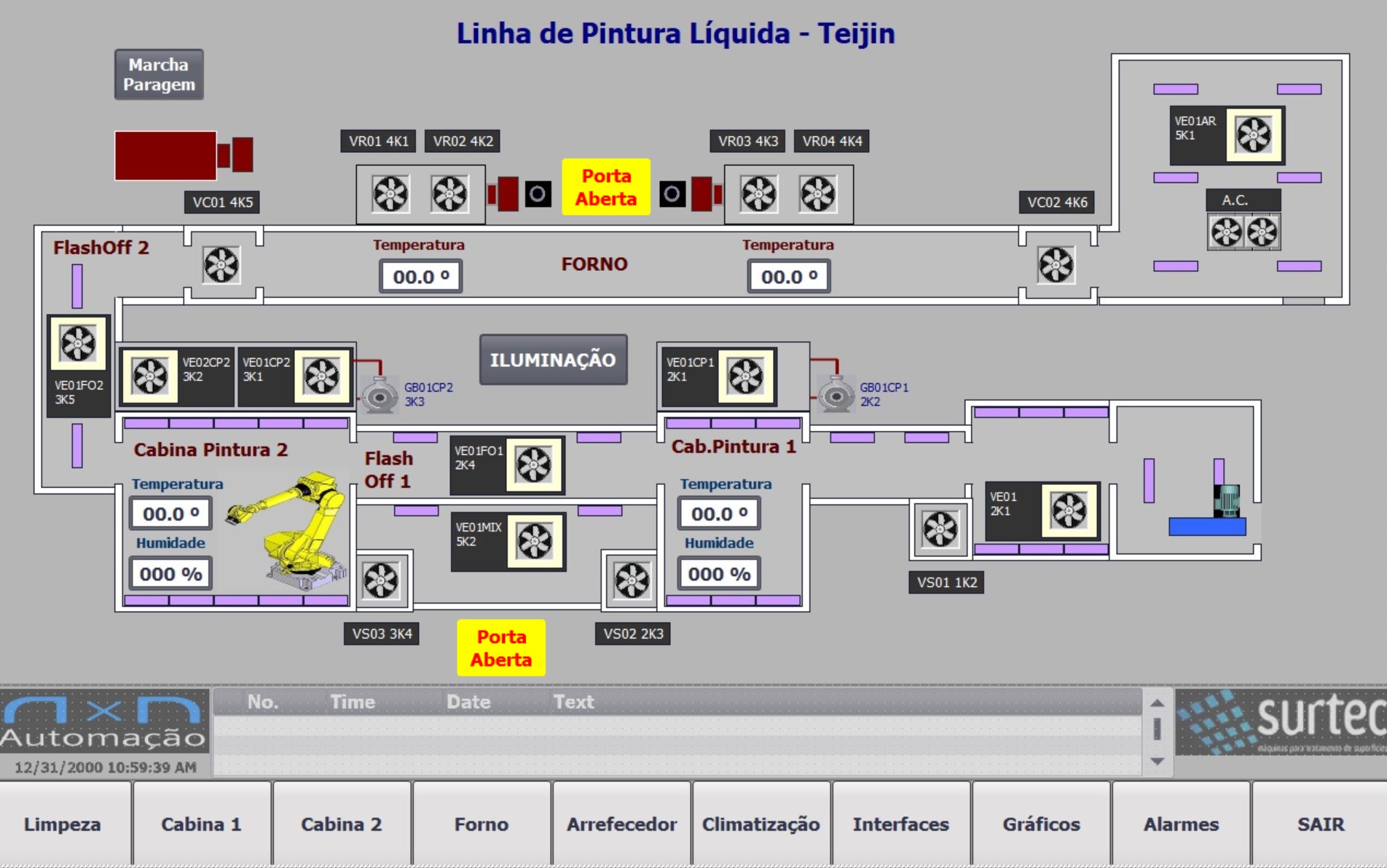Select the VE01MIX 5K2 fan icon
The image size is (1387, 868).
pos(535,542)
